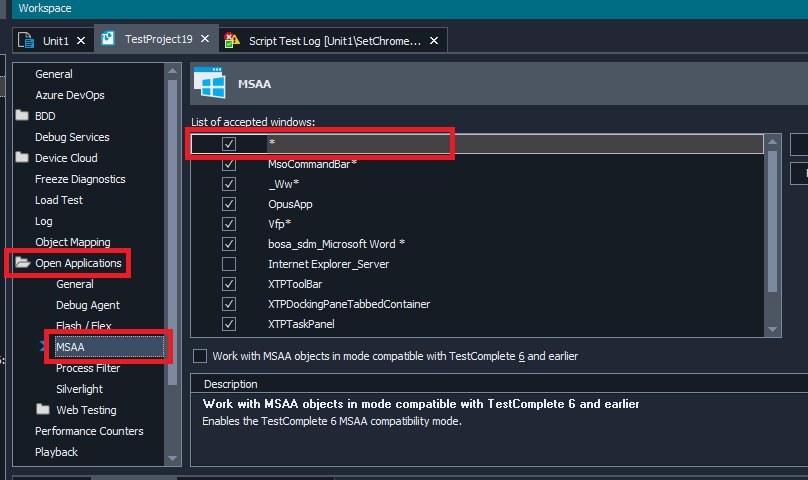
Task: Open the Script Test Log tab
Action: point(335,41)
